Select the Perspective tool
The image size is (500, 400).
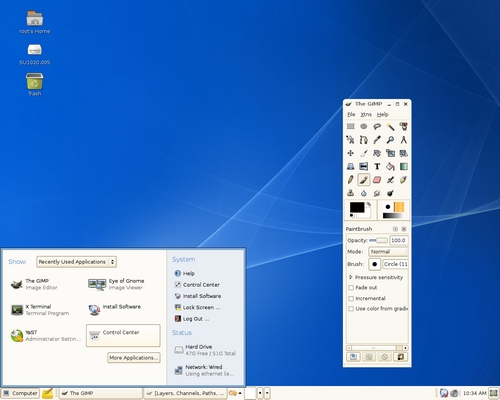[x=350, y=166]
